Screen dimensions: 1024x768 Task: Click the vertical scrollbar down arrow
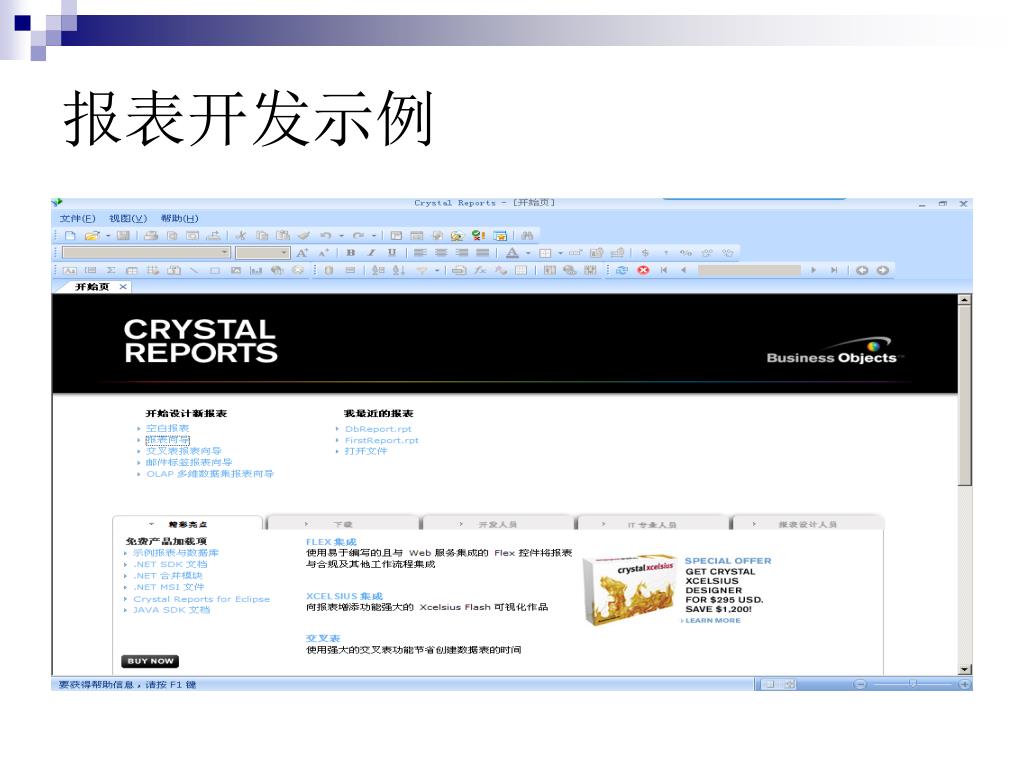[x=965, y=669]
